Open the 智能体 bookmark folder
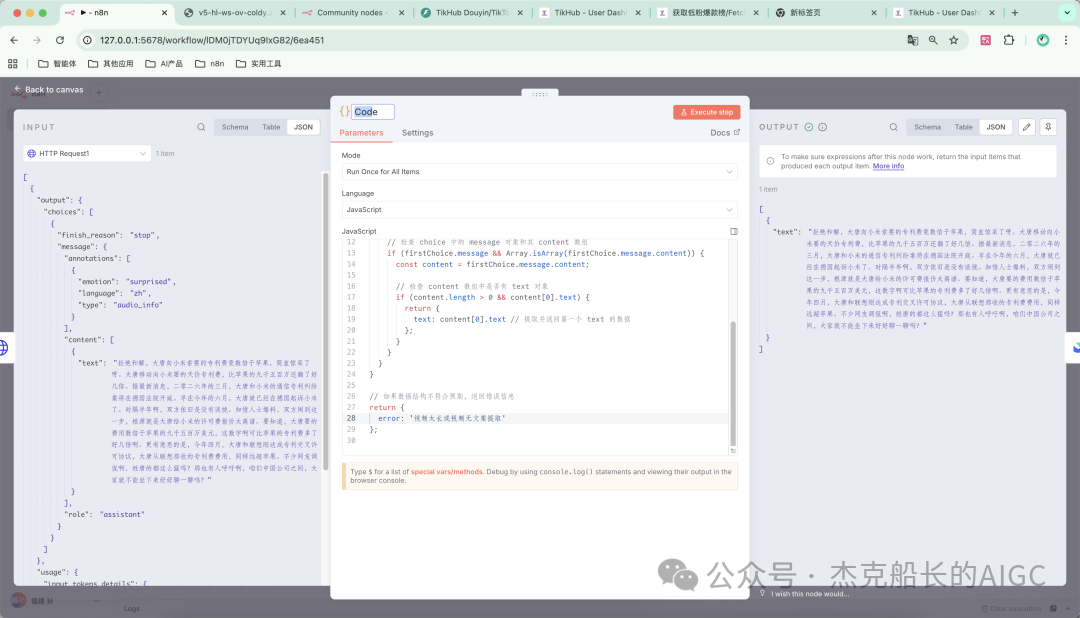The width and height of the screenshot is (1080, 618). 57,63
